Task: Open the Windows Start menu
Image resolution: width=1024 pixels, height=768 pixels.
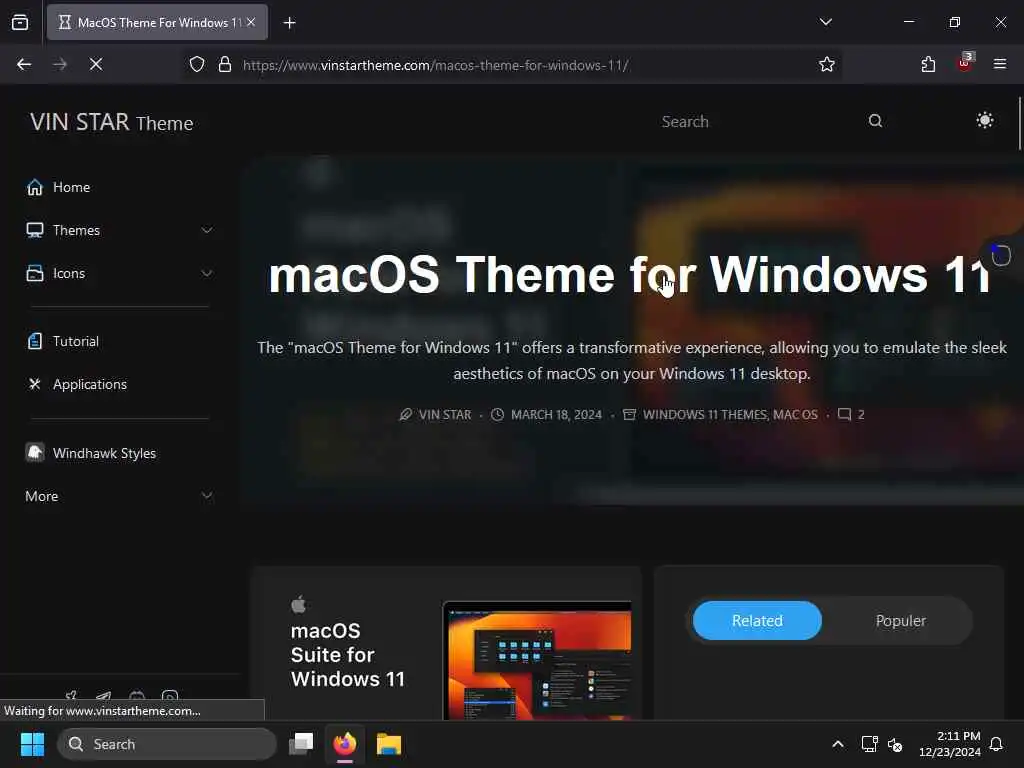Action: [32, 744]
